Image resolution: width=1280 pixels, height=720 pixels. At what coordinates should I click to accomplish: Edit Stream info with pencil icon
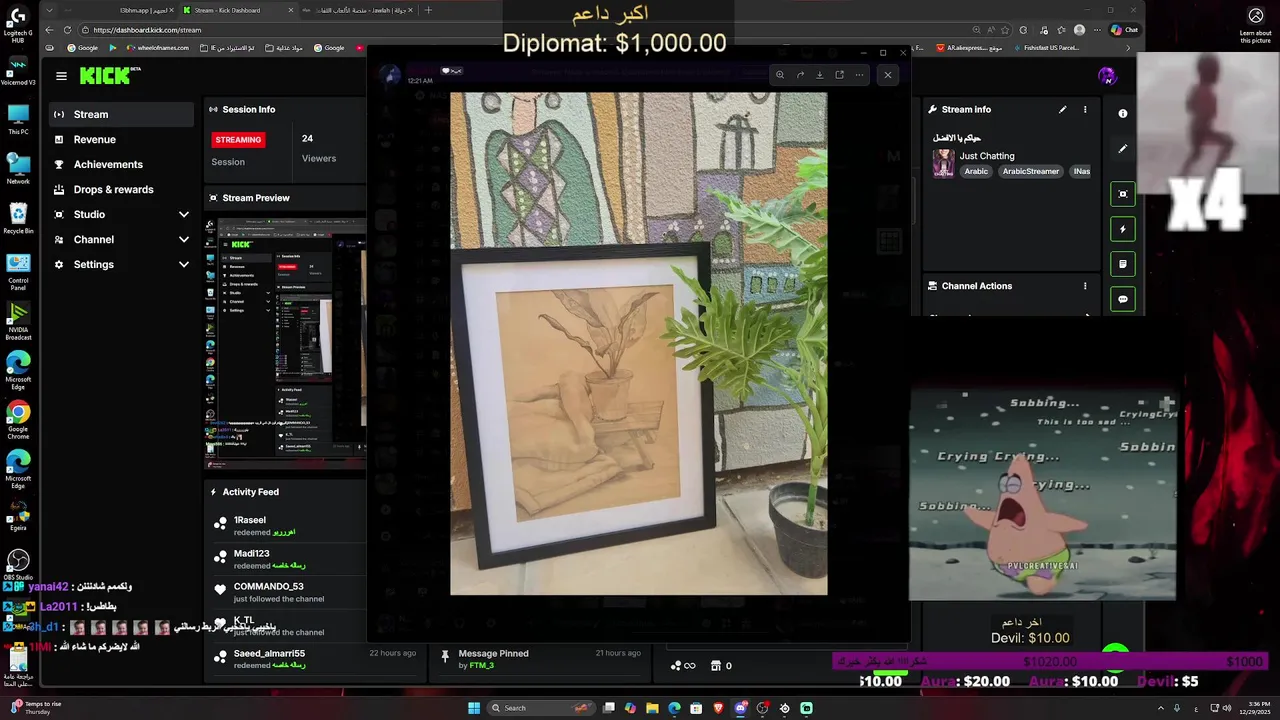pyautogui.click(x=1062, y=110)
